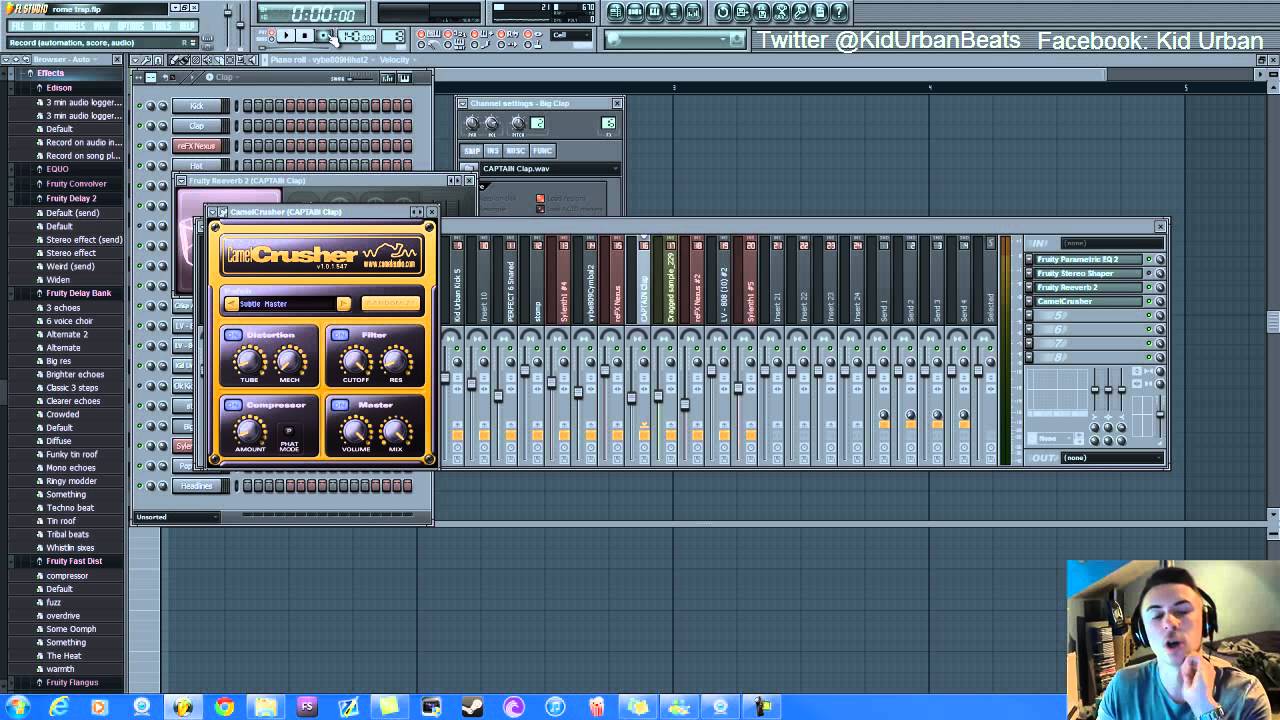
Task: Switch to MISC tab in Channel settings
Action: (x=516, y=151)
